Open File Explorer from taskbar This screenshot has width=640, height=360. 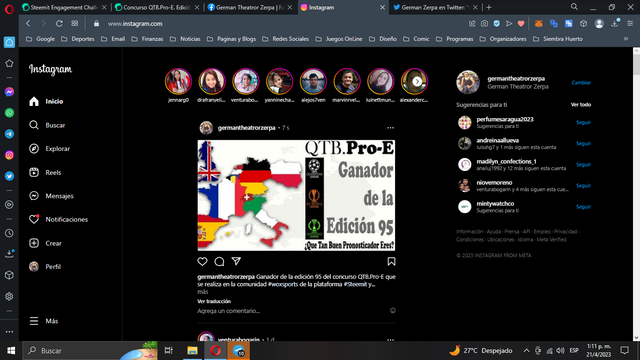192,351
